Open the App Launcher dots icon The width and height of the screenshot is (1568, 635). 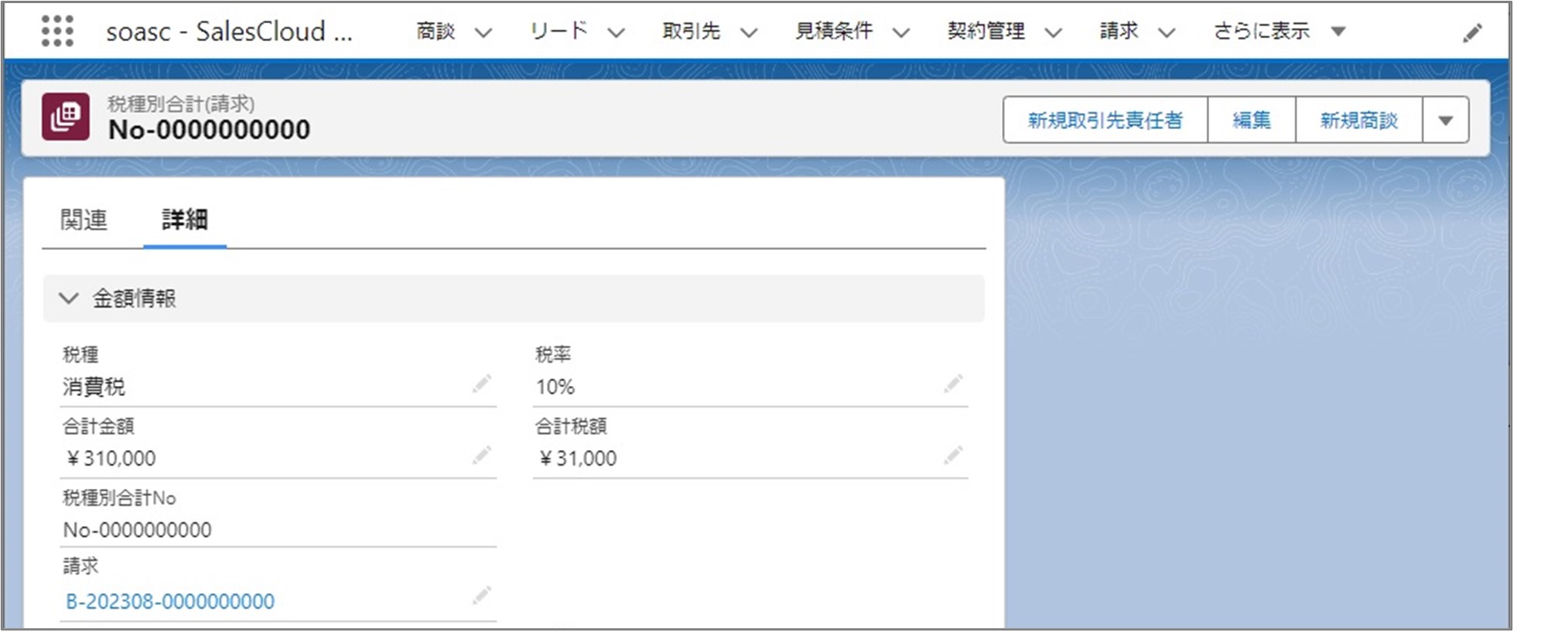[x=57, y=31]
